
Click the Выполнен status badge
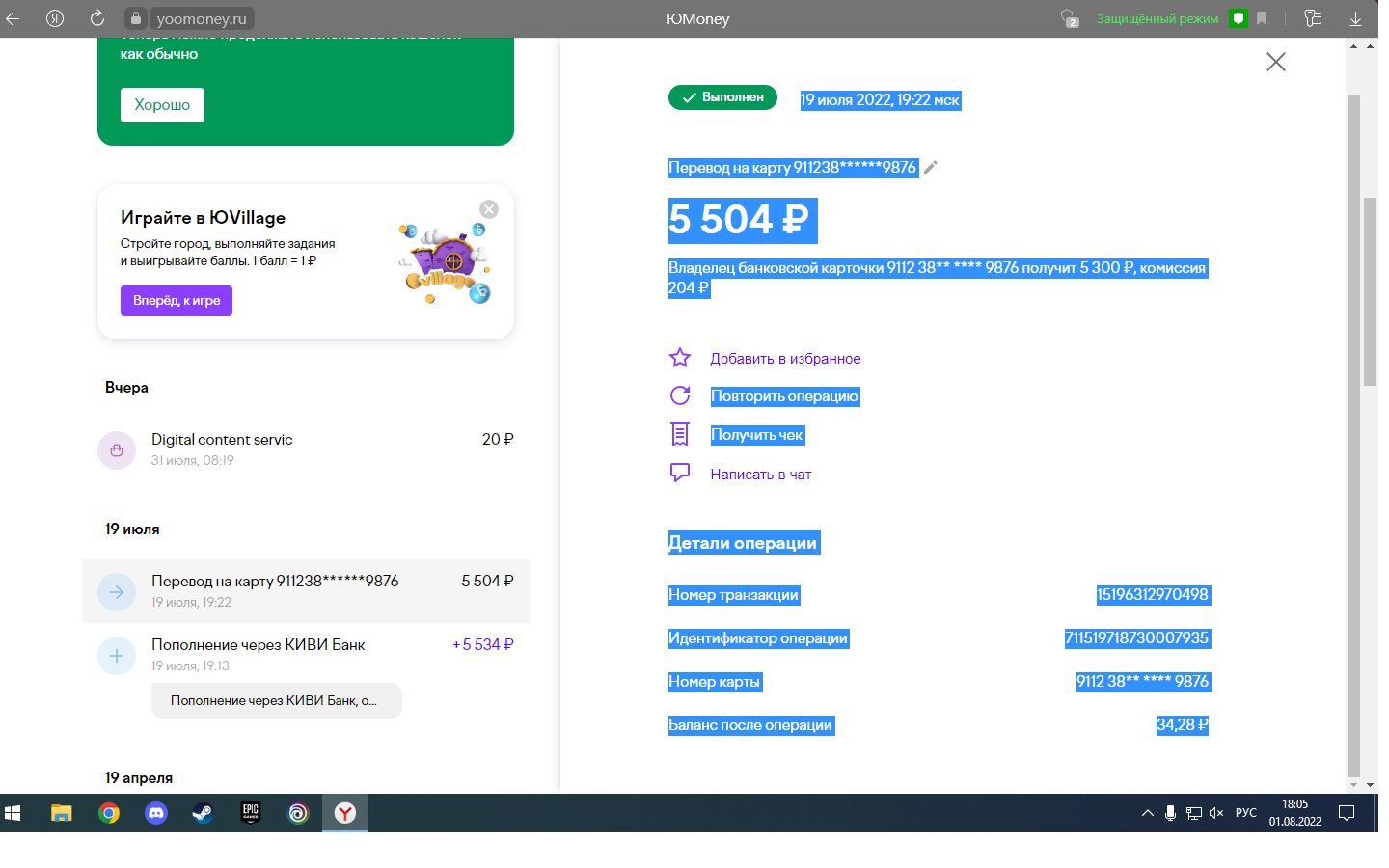(722, 97)
